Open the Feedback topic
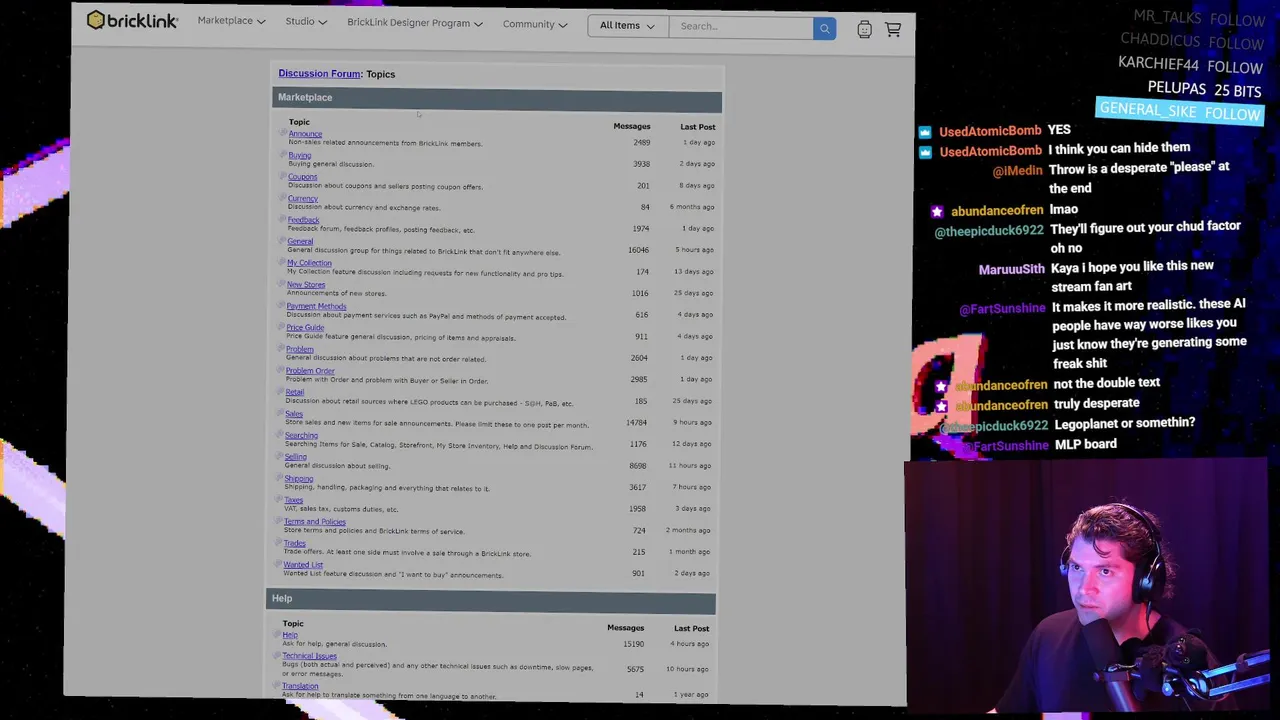The image size is (1280, 720). (x=303, y=220)
